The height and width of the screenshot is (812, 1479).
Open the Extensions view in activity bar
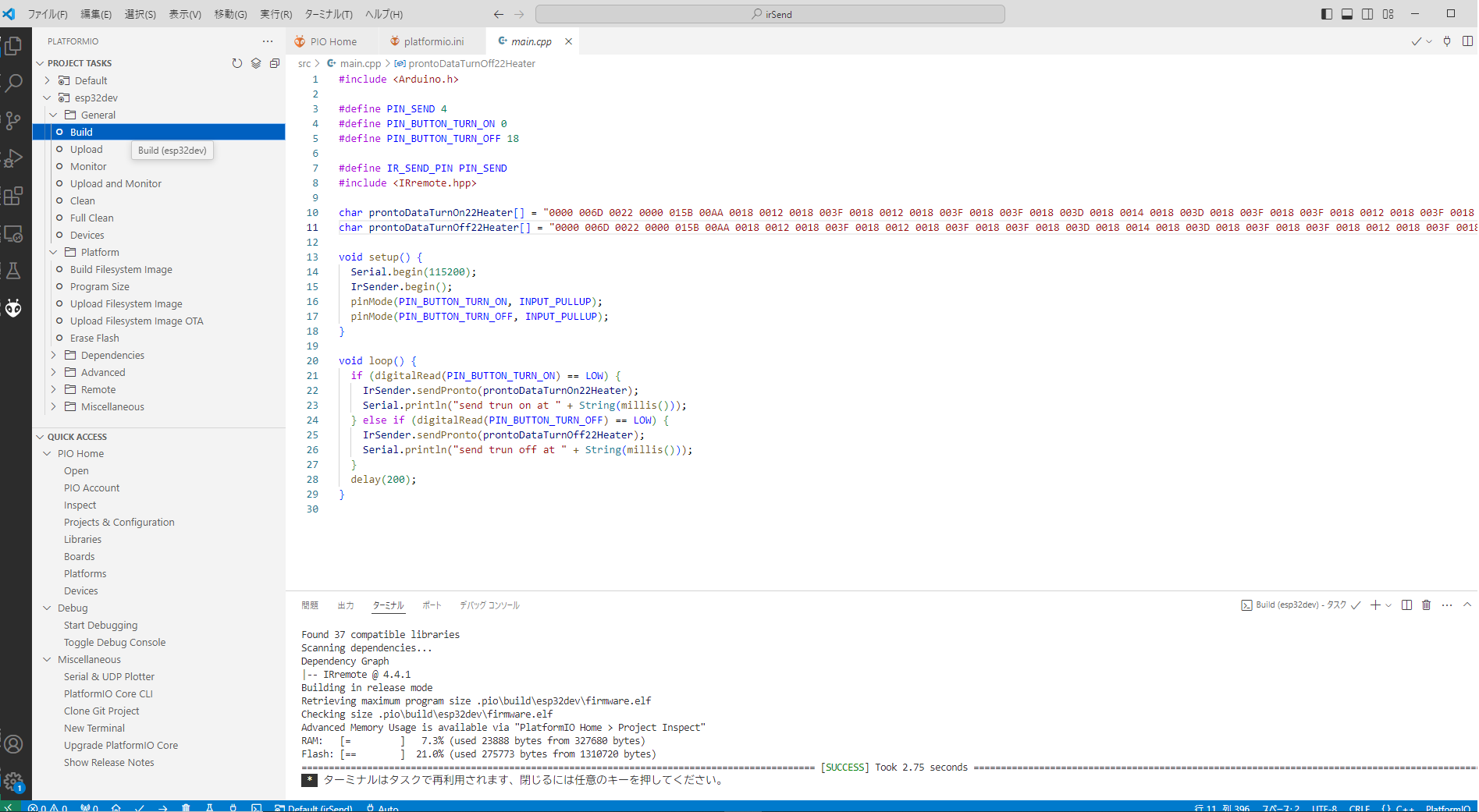point(13,196)
